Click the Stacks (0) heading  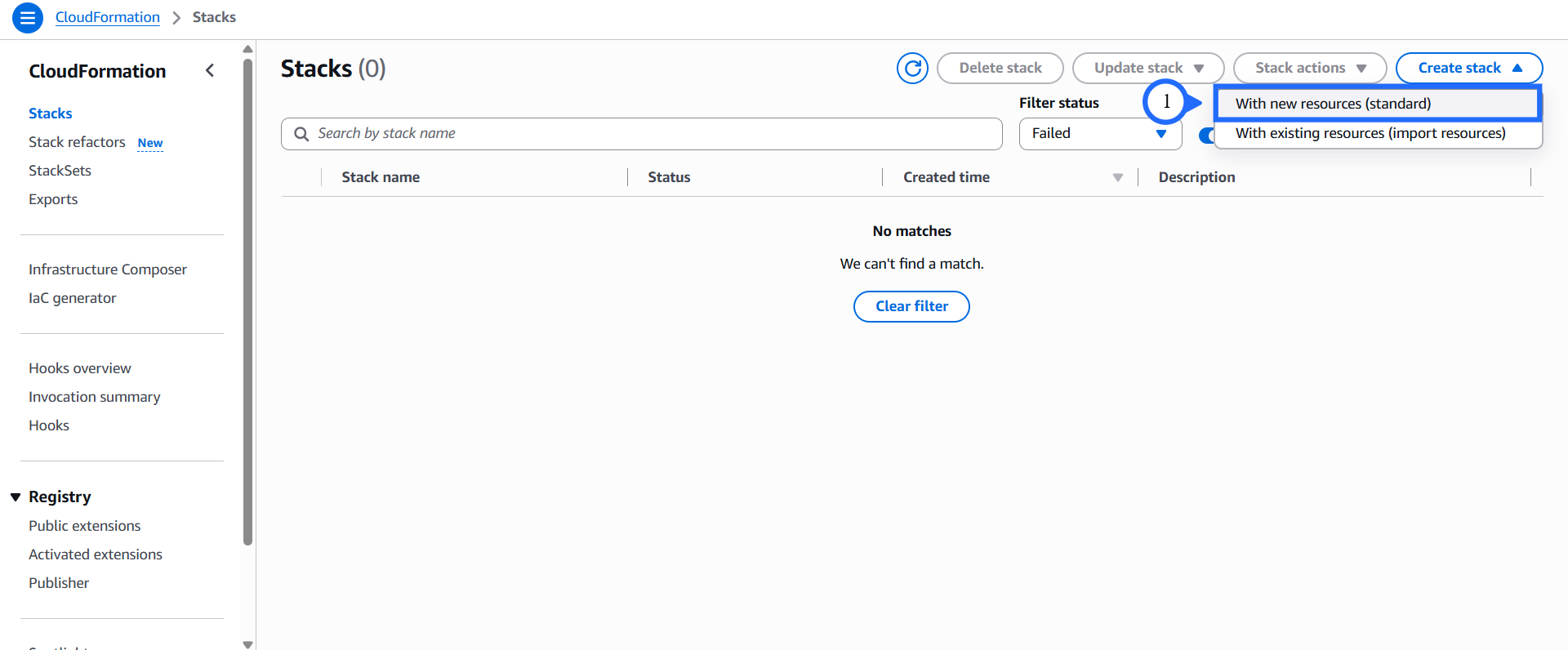pyautogui.click(x=333, y=69)
